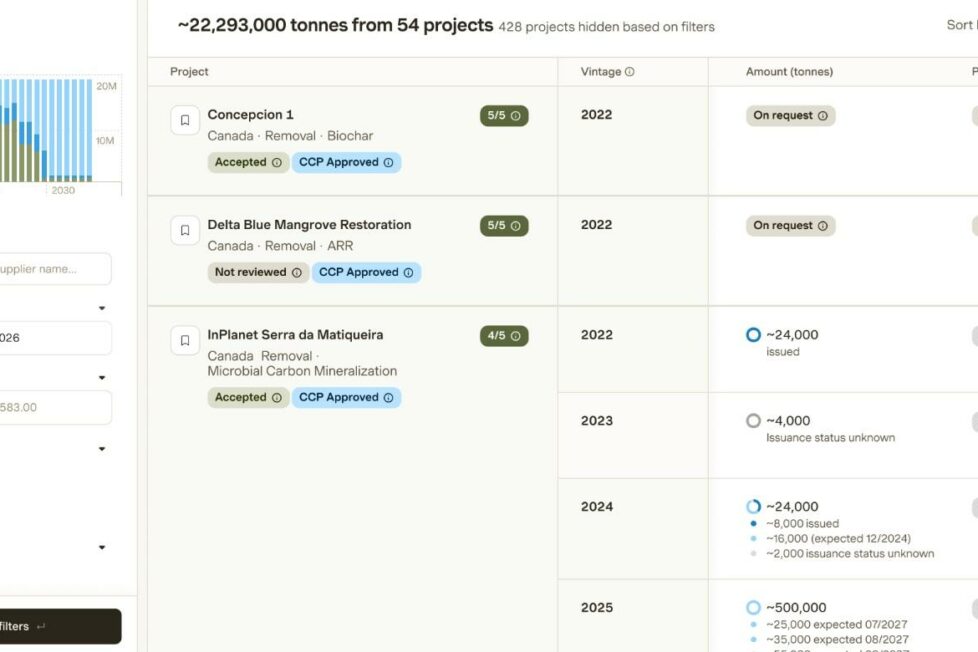Bookmark InPlanet Serra da Matiqueira project

click(185, 340)
